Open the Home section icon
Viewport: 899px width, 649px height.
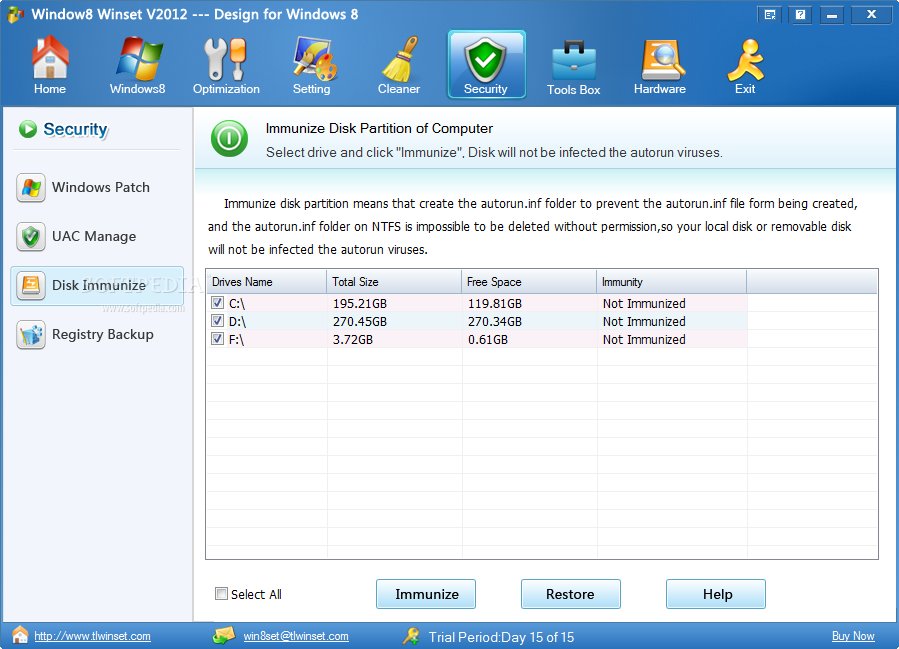50,58
